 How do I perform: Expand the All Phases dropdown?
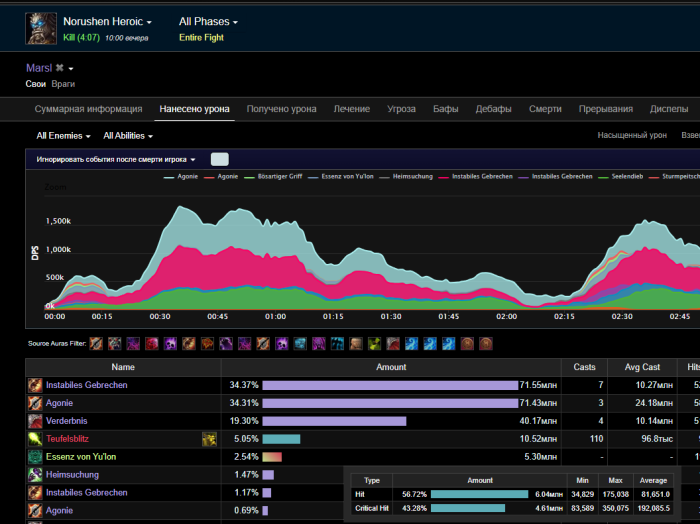click(x=208, y=21)
